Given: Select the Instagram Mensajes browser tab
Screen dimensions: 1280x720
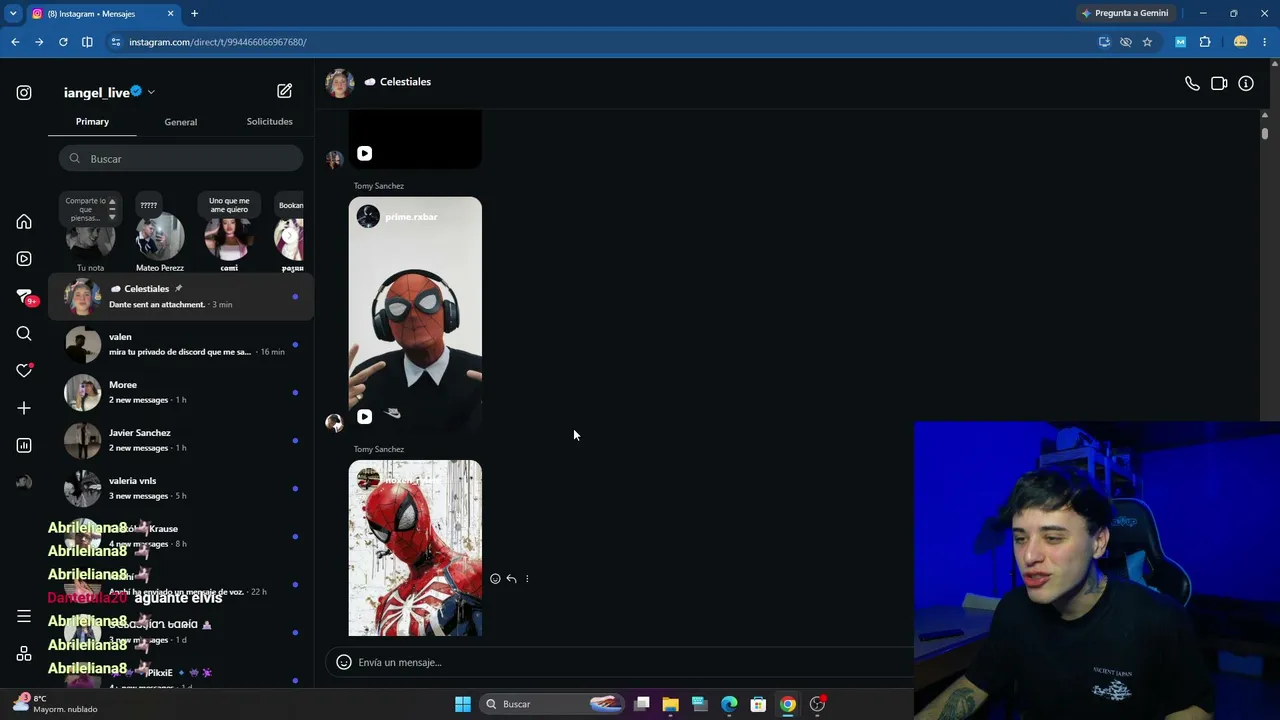Looking at the screenshot, I should [102, 14].
